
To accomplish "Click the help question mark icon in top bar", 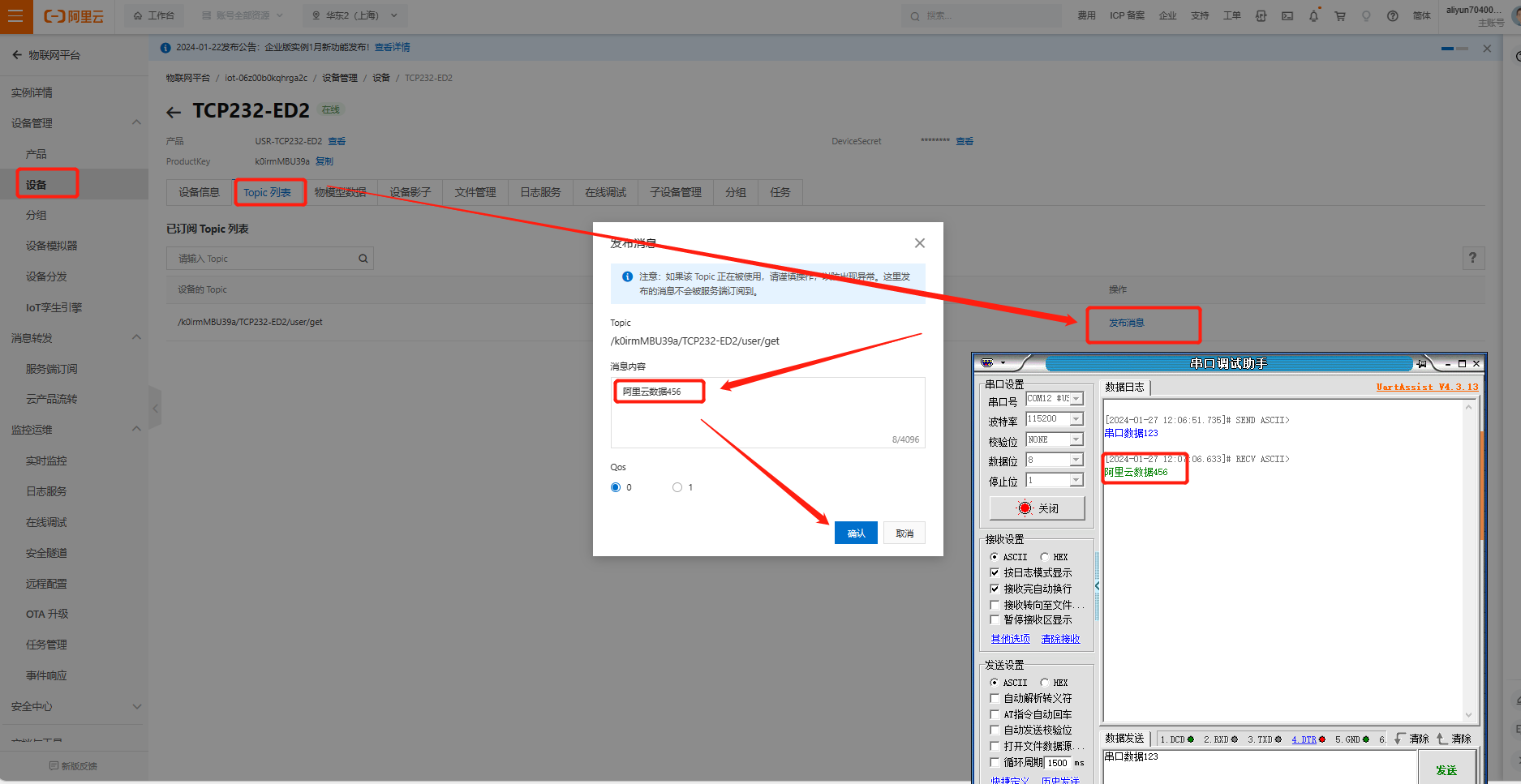I will click(x=1393, y=16).
